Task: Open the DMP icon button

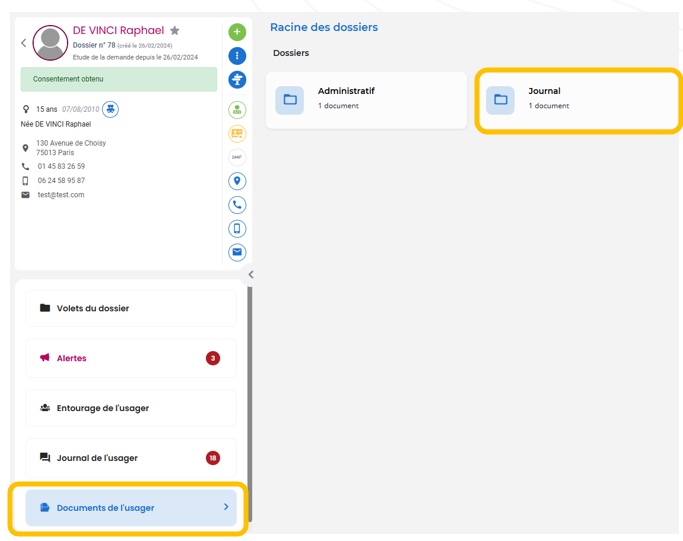Action: coord(237,157)
